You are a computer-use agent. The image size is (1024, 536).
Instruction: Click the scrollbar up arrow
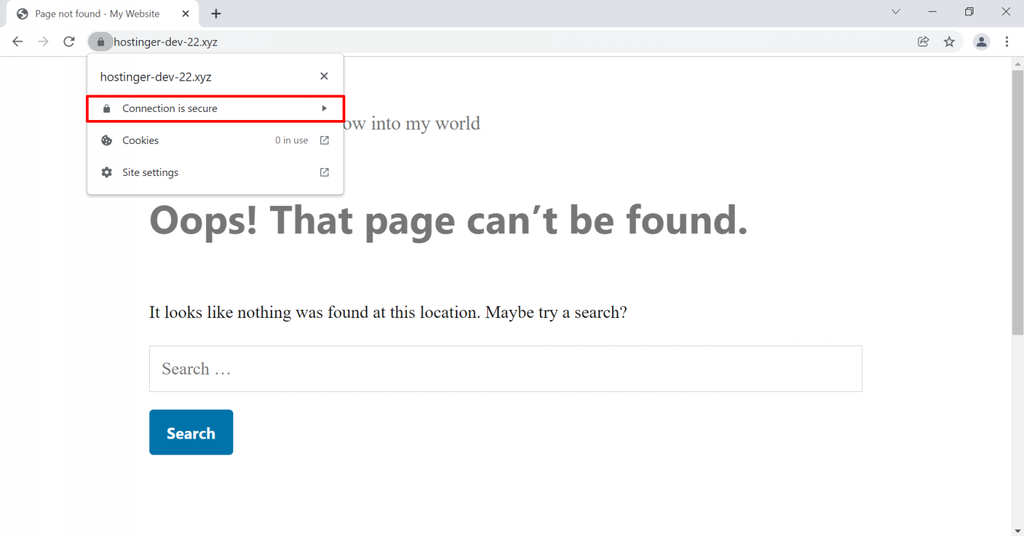click(x=1017, y=64)
